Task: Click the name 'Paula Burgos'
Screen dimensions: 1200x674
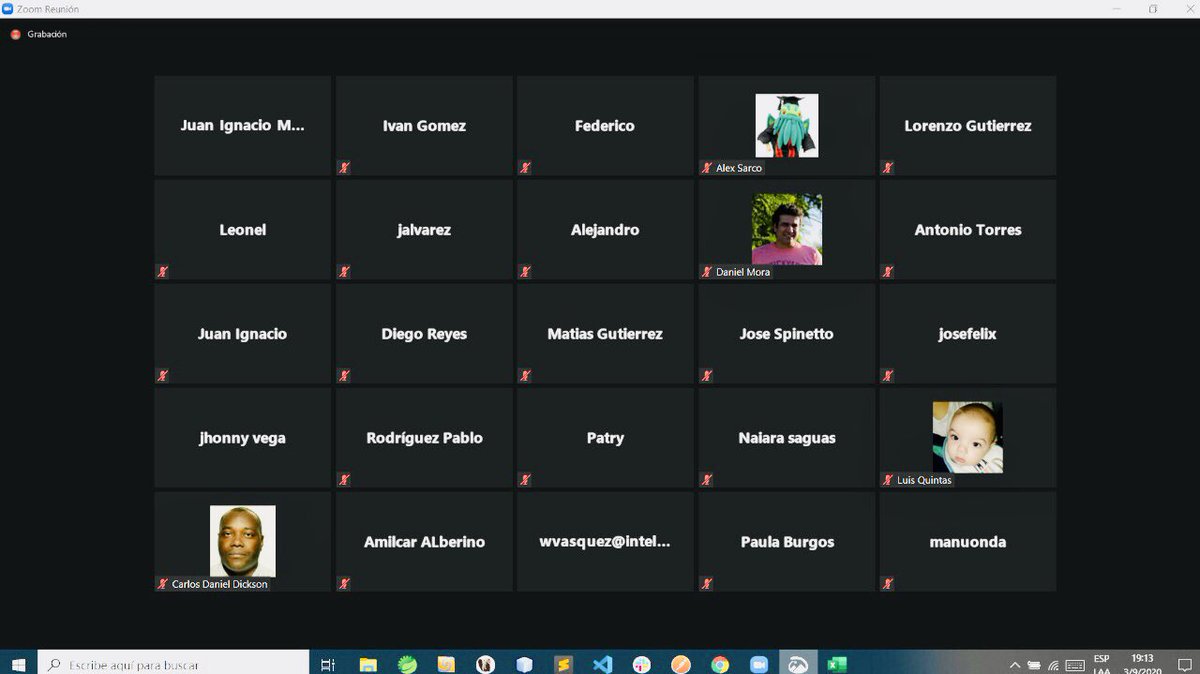Action: pyautogui.click(x=787, y=542)
